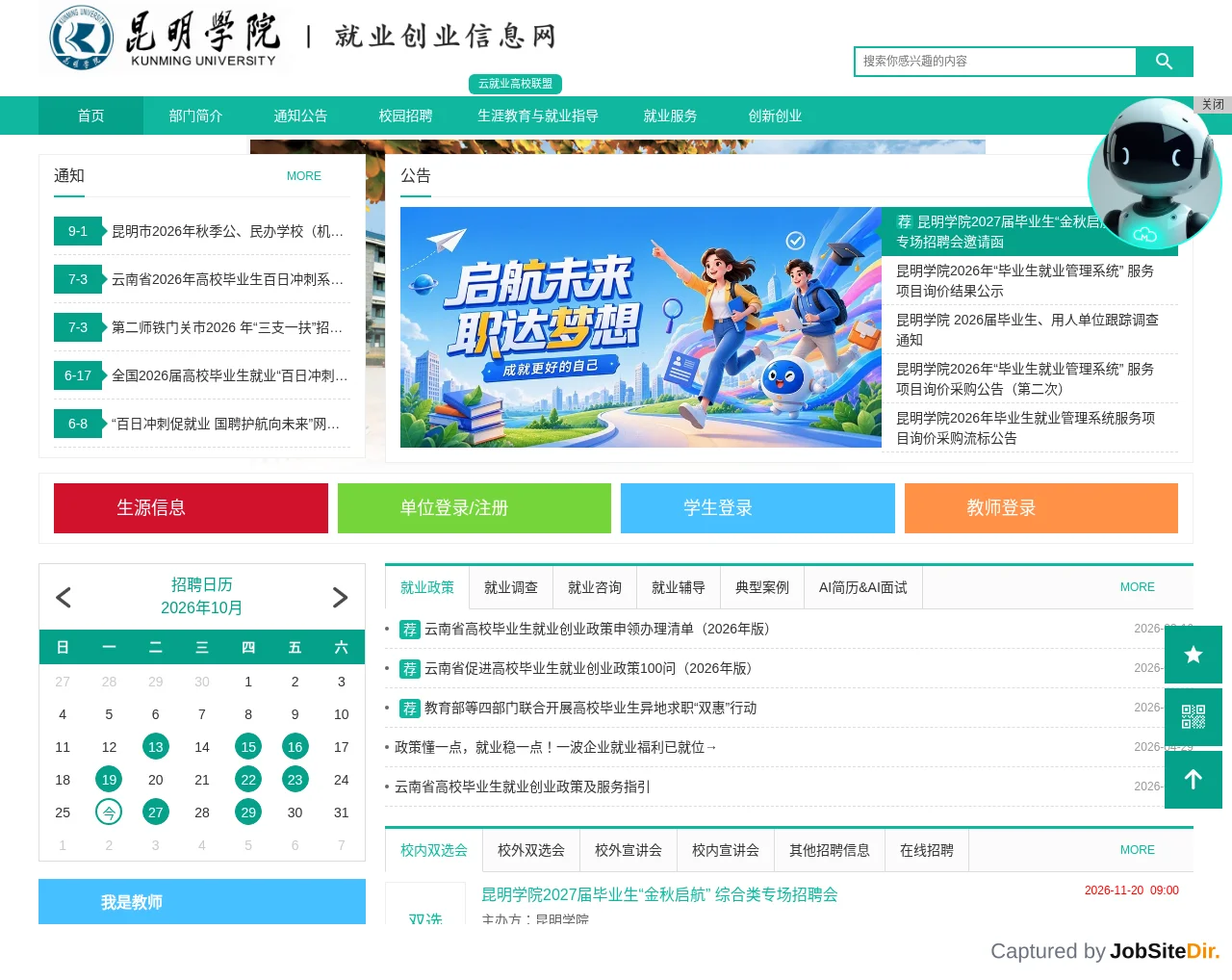Screen dimensions: 1232x980
Task: Open 部门简介 menu item
Action: 195,116
